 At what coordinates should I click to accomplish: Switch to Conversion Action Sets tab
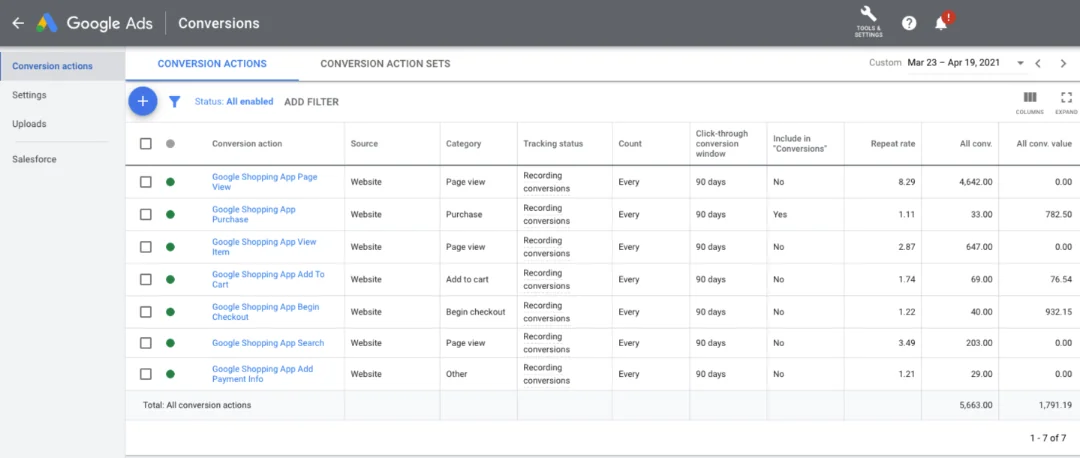(385, 63)
